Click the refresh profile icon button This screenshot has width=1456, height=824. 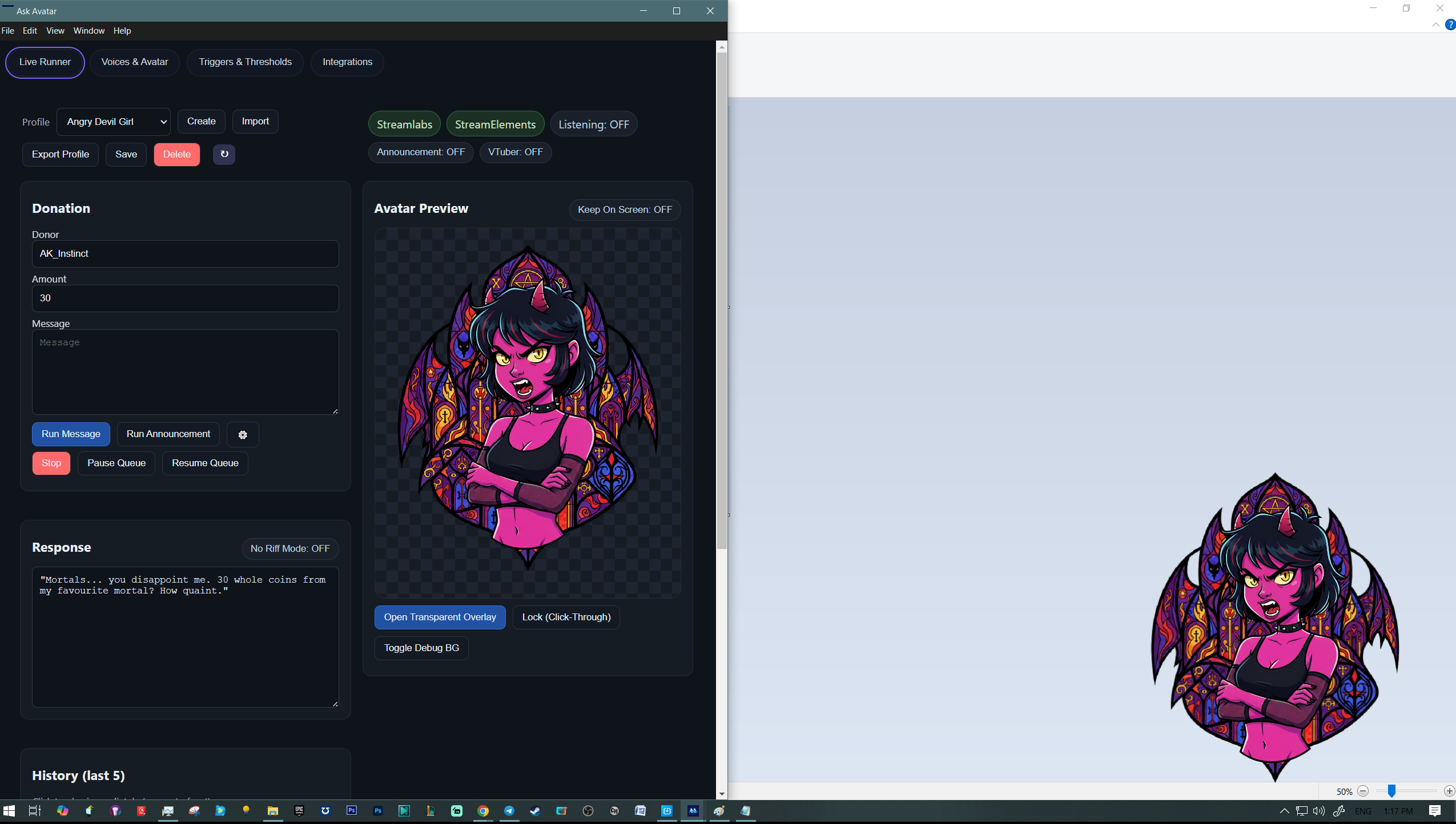pyautogui.click(x=224, y=154)
